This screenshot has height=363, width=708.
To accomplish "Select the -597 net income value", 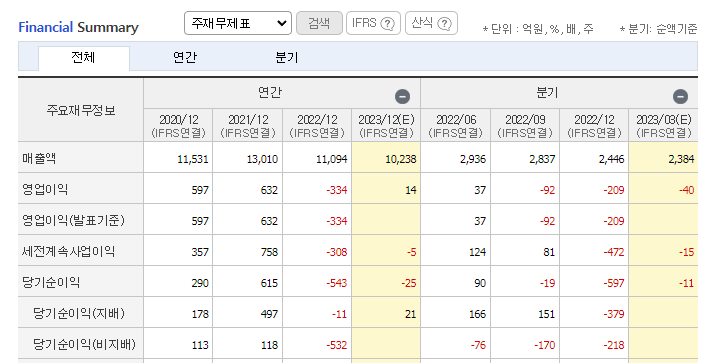I will (x=614, y=283).
